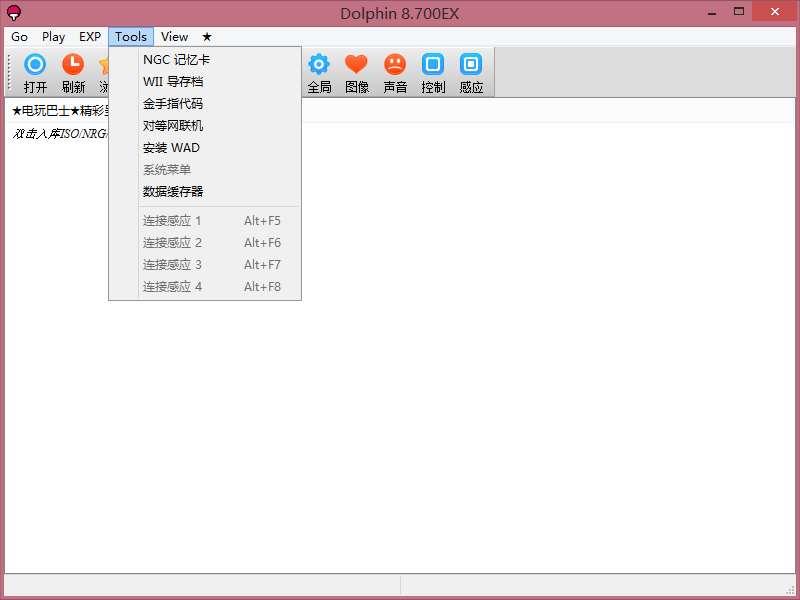Open the View menu
The image size is (800, 600).
coord(174,37)
